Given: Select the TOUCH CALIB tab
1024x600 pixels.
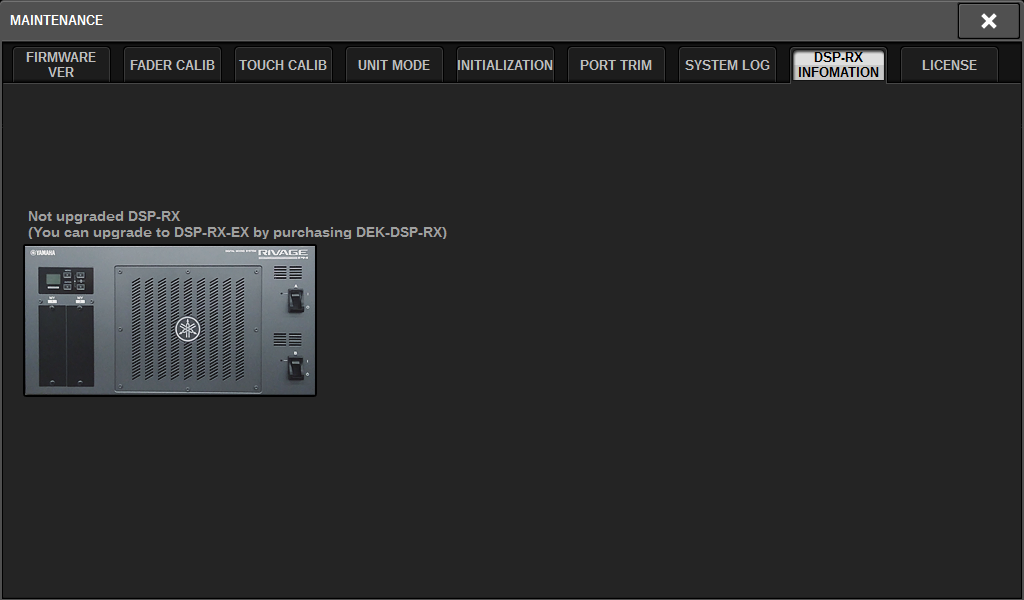Looking at the screenshot, I should (282, 64).
